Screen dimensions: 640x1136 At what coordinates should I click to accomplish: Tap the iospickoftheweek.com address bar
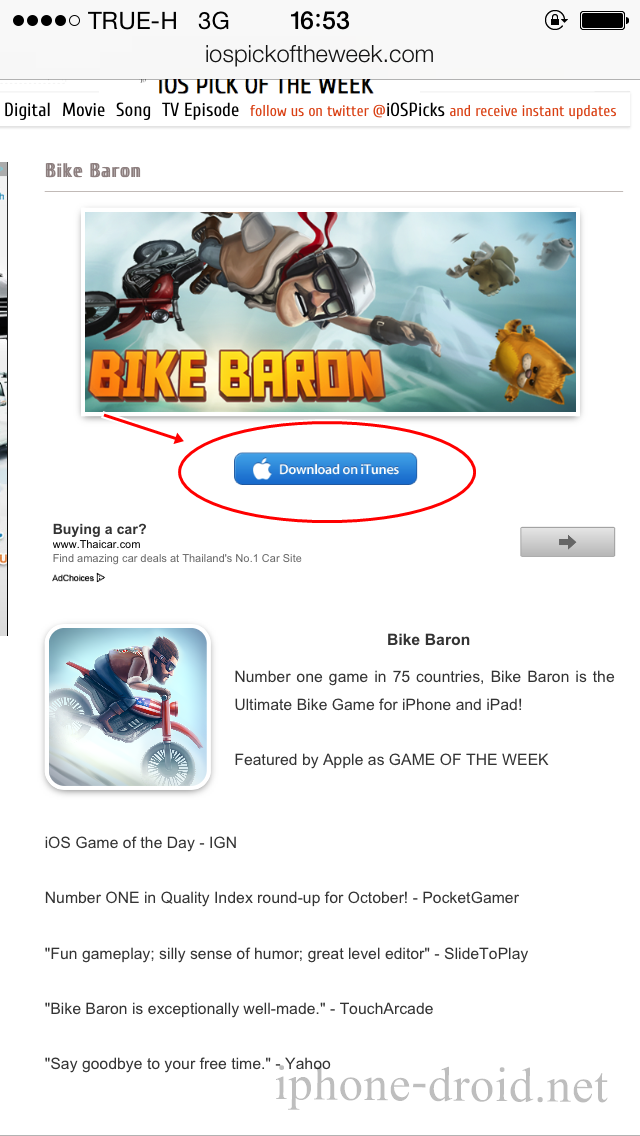[x=320, y=54]
